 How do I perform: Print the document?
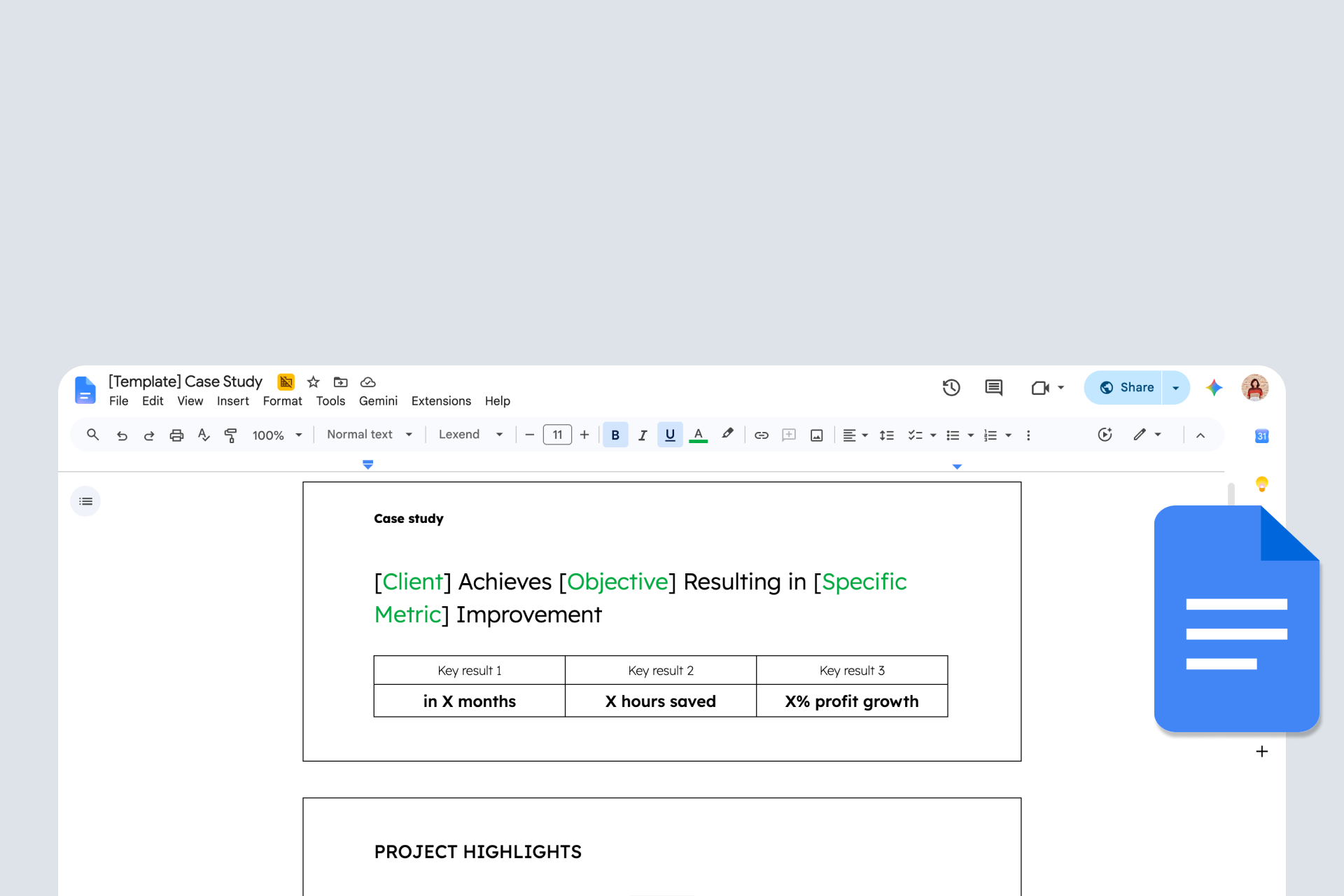(x=176, y=435)
